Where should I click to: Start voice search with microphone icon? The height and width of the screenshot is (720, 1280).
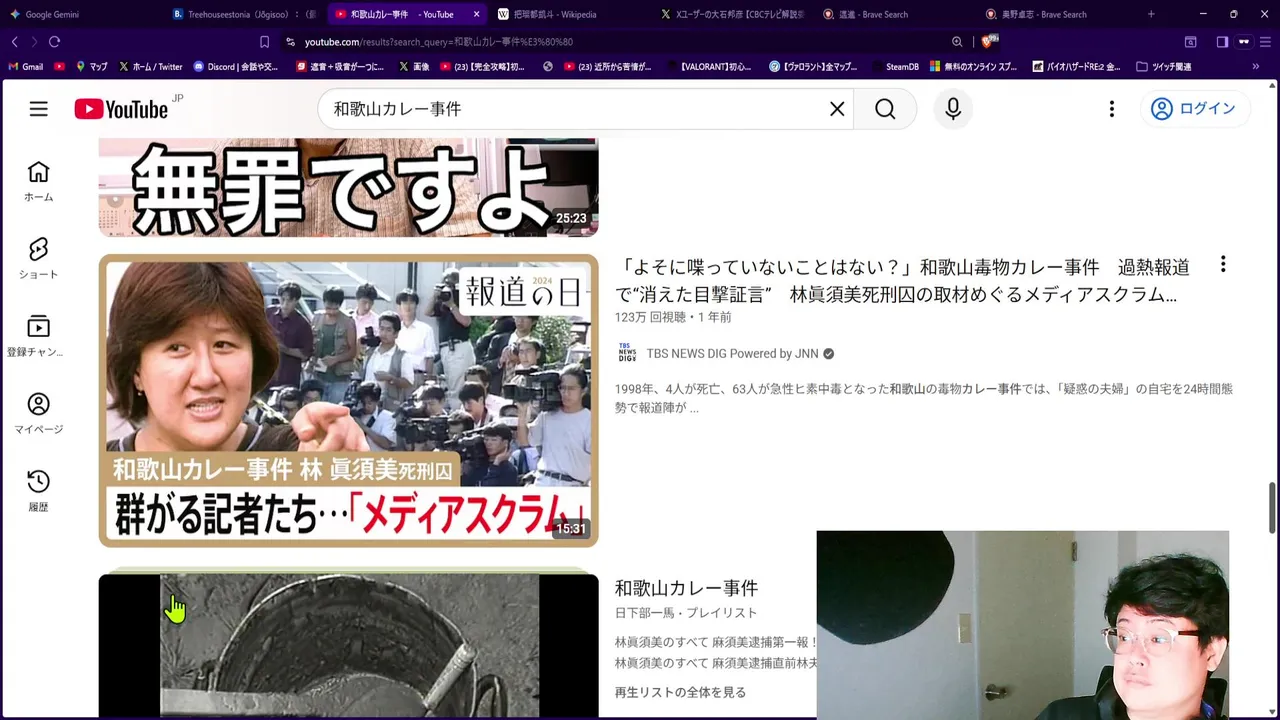[x=953, y=109]
